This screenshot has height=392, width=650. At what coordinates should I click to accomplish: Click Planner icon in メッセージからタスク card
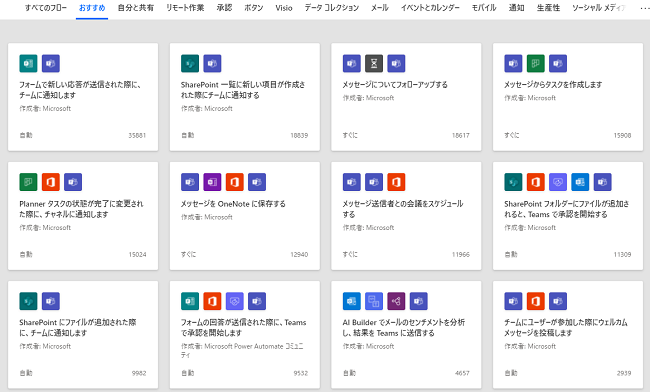pos(536,63)
